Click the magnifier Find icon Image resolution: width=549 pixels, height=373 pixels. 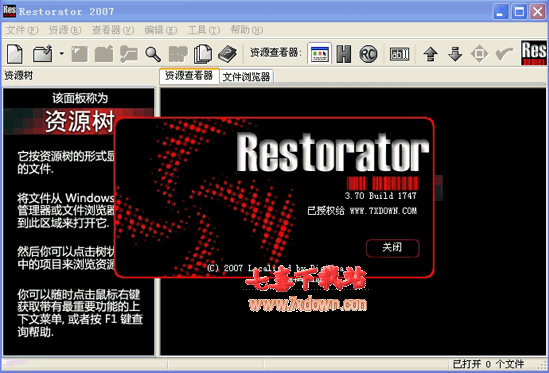point(153,54)
